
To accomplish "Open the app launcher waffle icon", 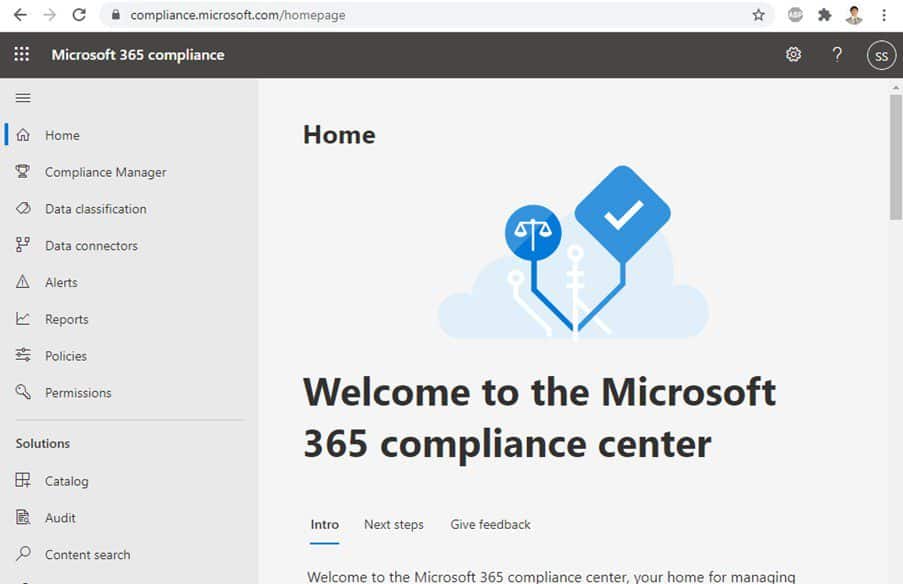I will click(x=21, y=54).
